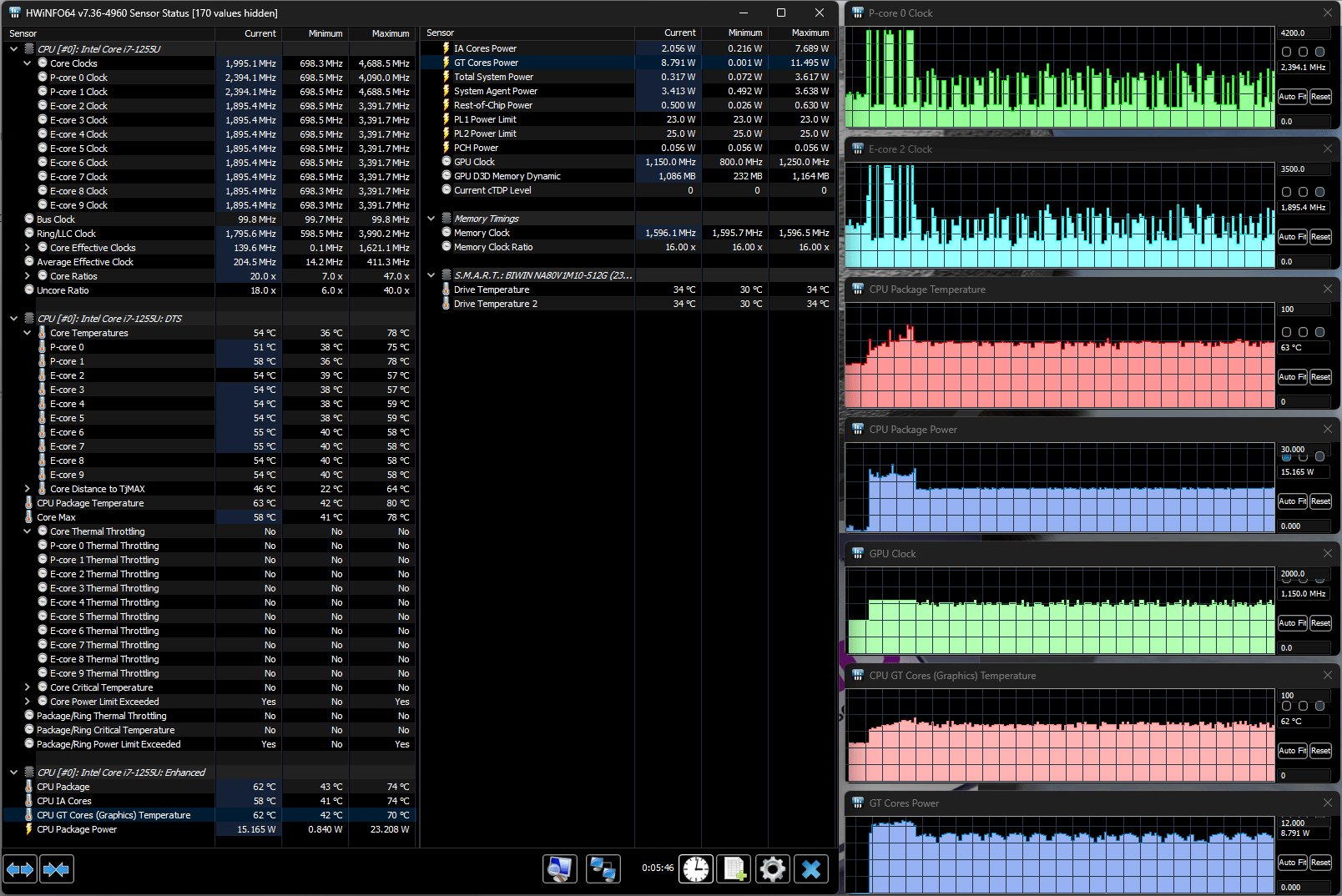This screenshot has width=1342, height=896.
Task: Click the expand columns arrows icon
Action: (x=20, y=869)
